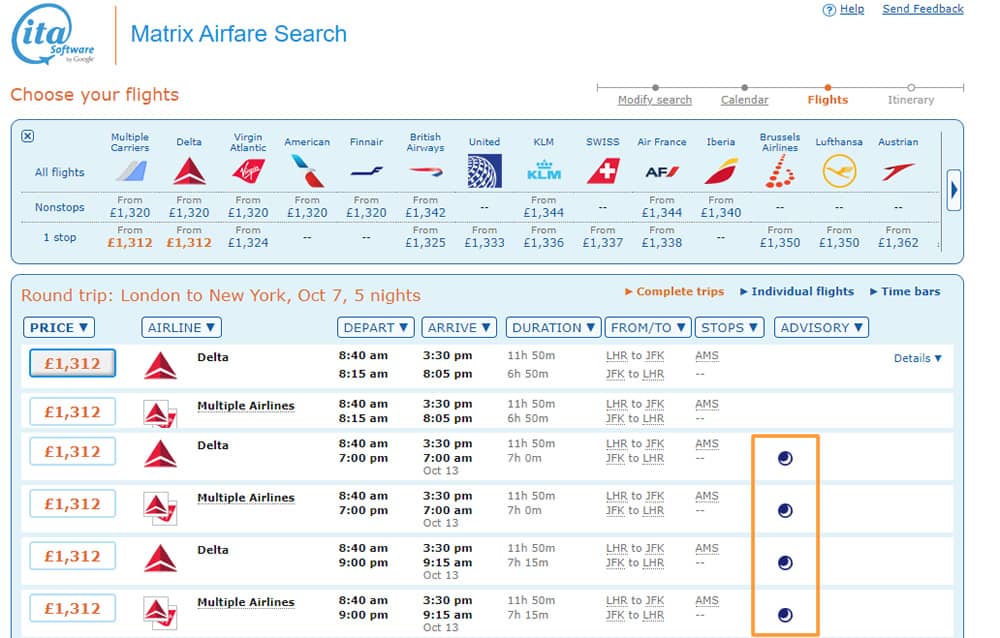Open the PRICE sort dropdown
Viewport: 1000px width, 638px height.
[x=59, y=327]
